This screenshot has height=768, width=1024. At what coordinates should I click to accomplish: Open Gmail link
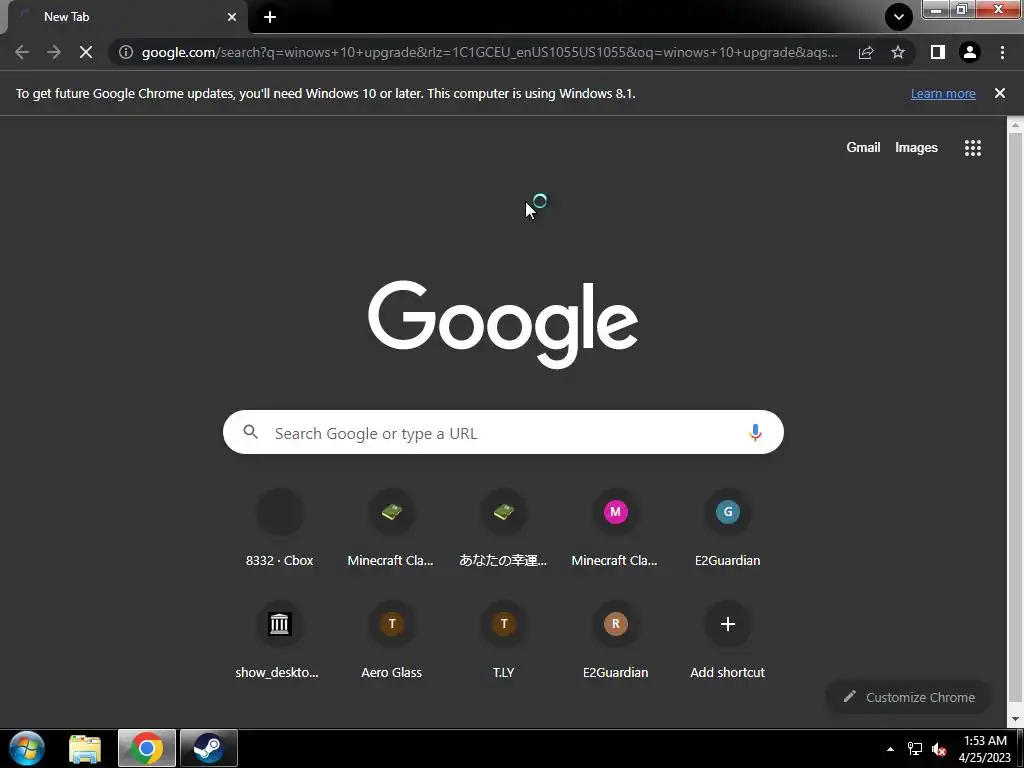[863, 148]
